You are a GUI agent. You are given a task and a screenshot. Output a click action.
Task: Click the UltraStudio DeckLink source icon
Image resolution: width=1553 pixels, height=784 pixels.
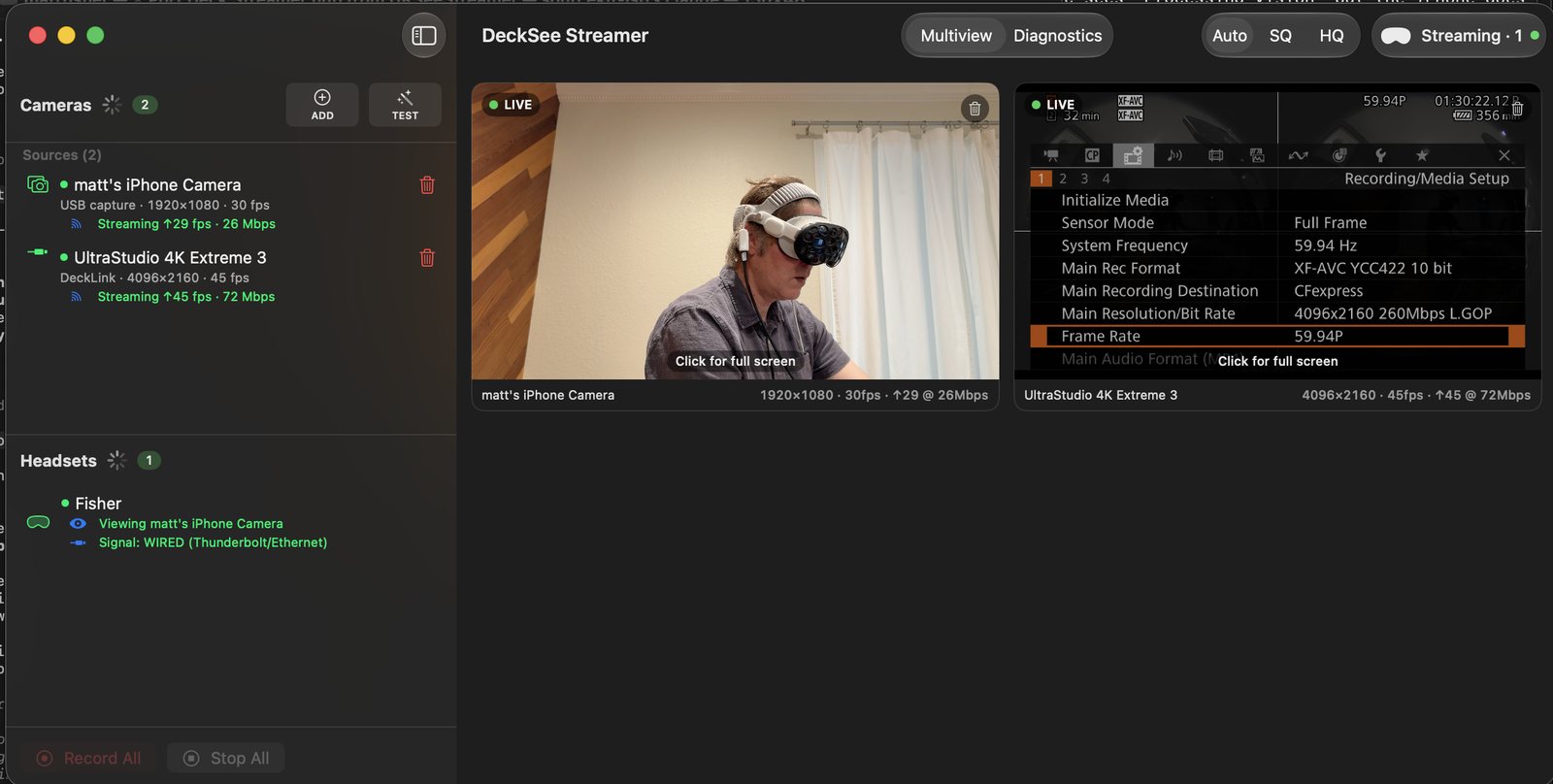pos(38,252)
